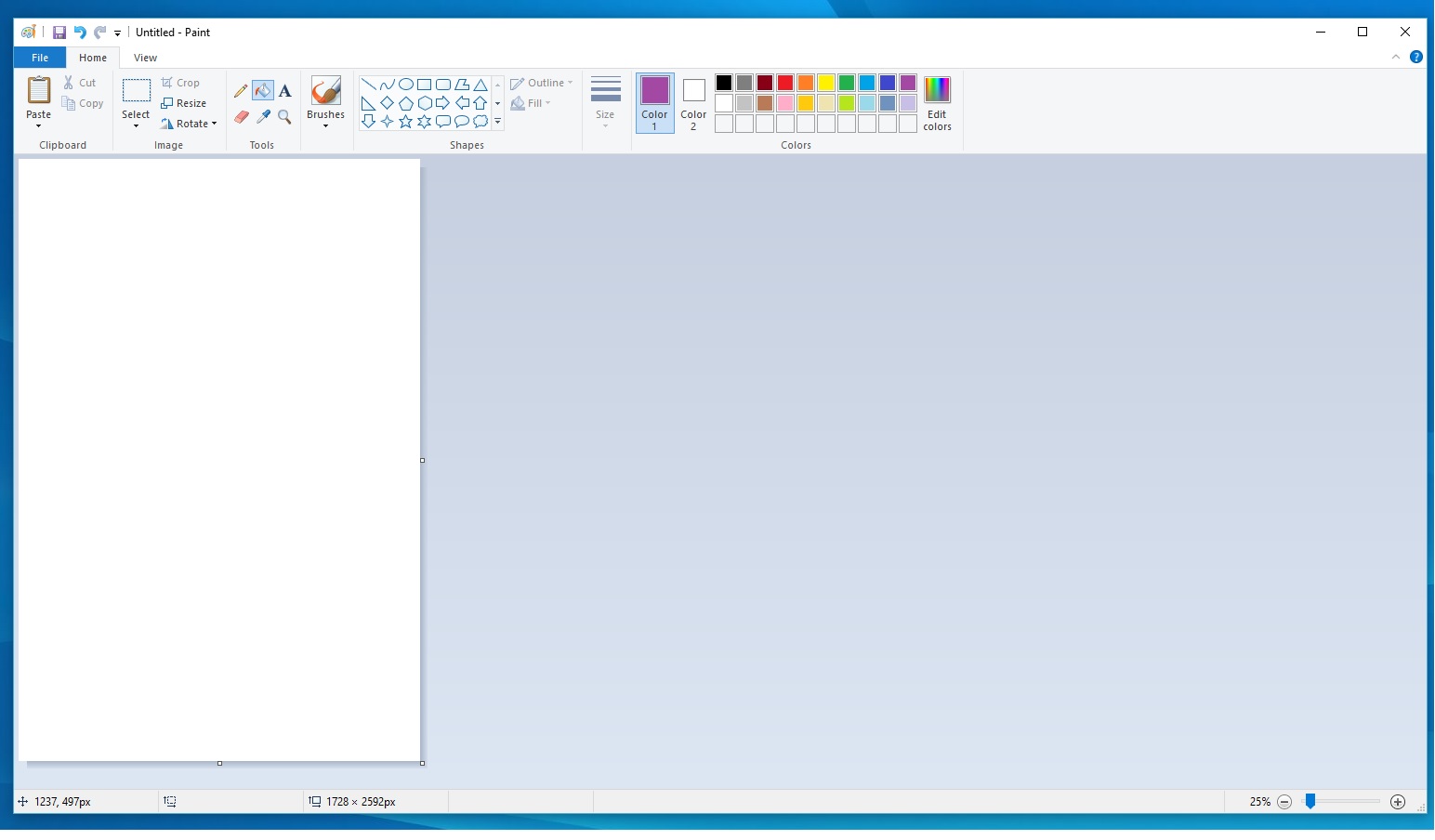Viewport: 1435px width, 840px height.
Task: Open the shape Fill dropdown
Action: tap(531, 103)
